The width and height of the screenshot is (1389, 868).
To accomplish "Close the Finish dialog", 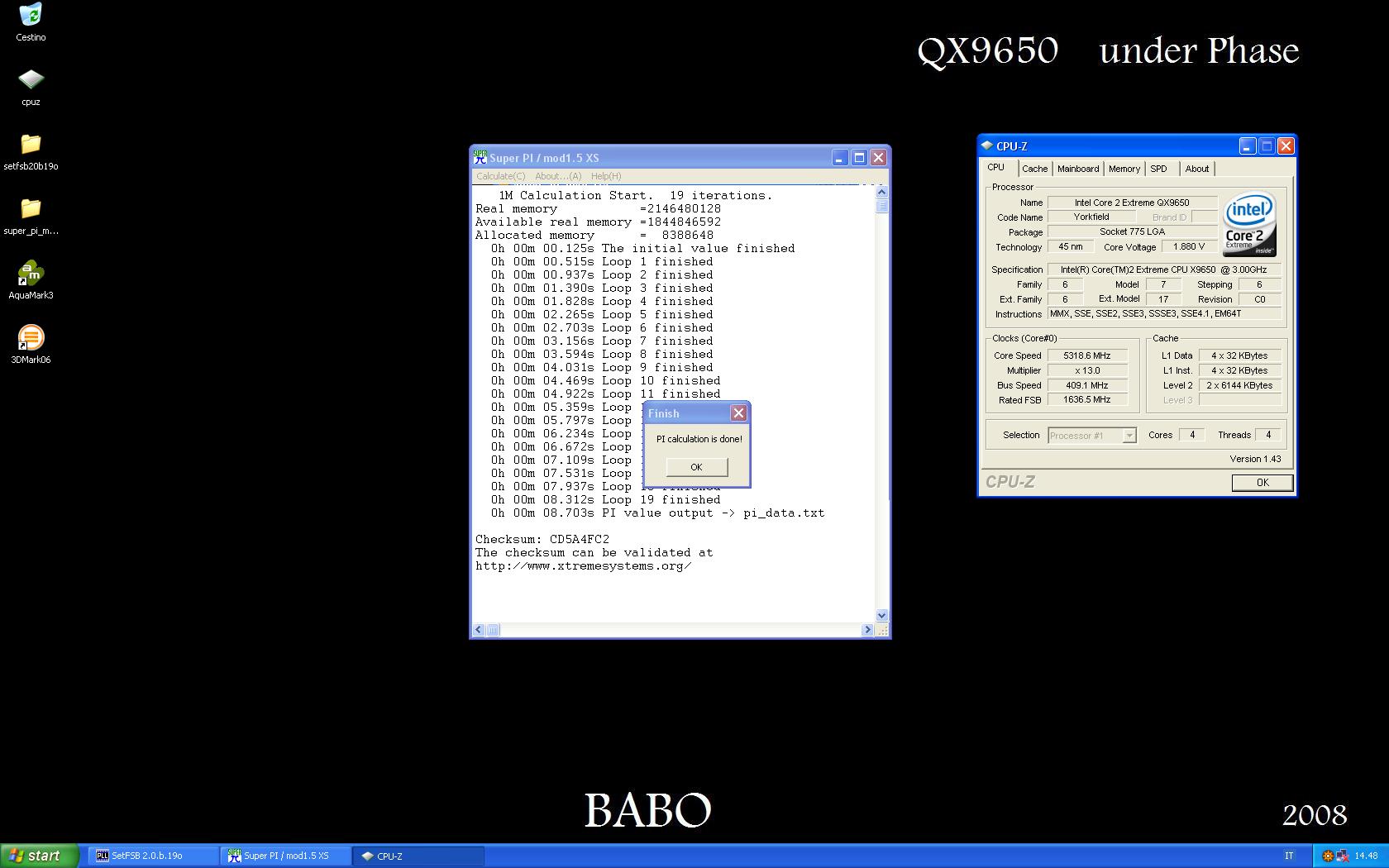I will pyautogui.click(x=739, y=413).
